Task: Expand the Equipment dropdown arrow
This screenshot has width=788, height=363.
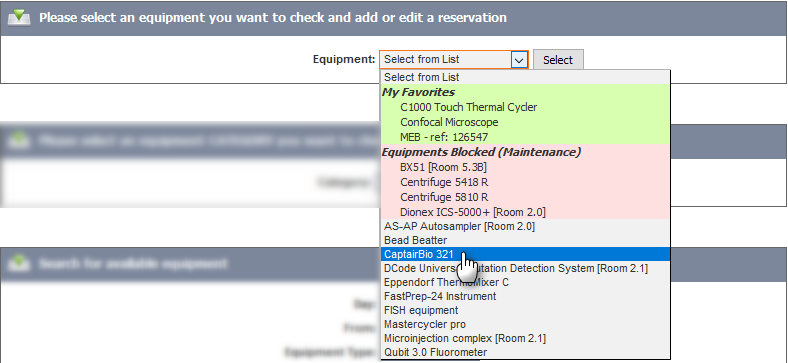Action: coord(519,60)
